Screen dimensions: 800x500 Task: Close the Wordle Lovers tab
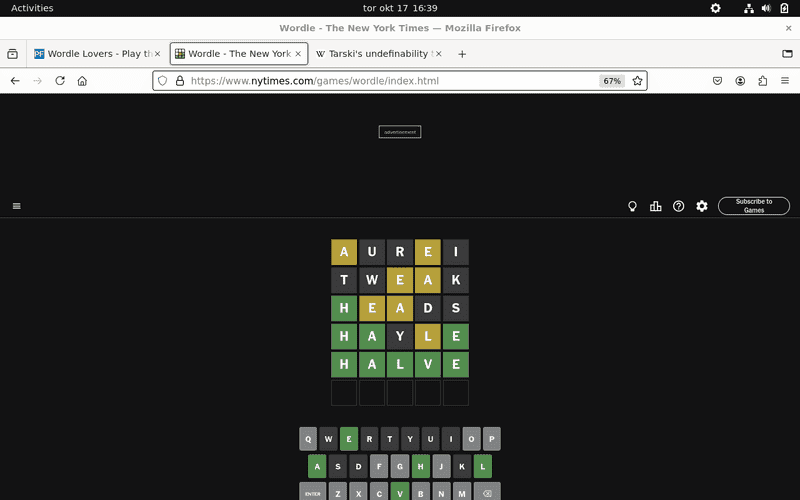(x=157, y=54)
